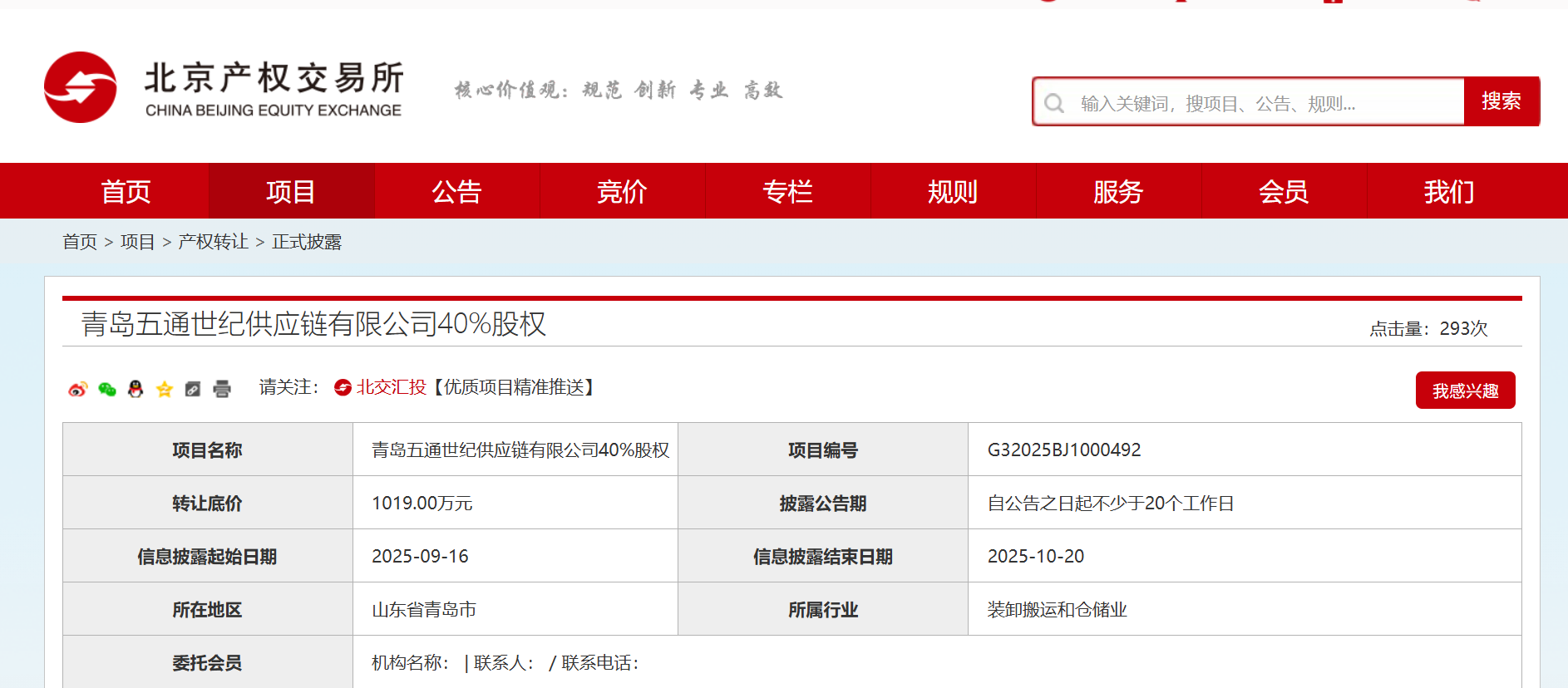
Task: Click the 我感兴趣 button
Action: [x=1465, y=391]
